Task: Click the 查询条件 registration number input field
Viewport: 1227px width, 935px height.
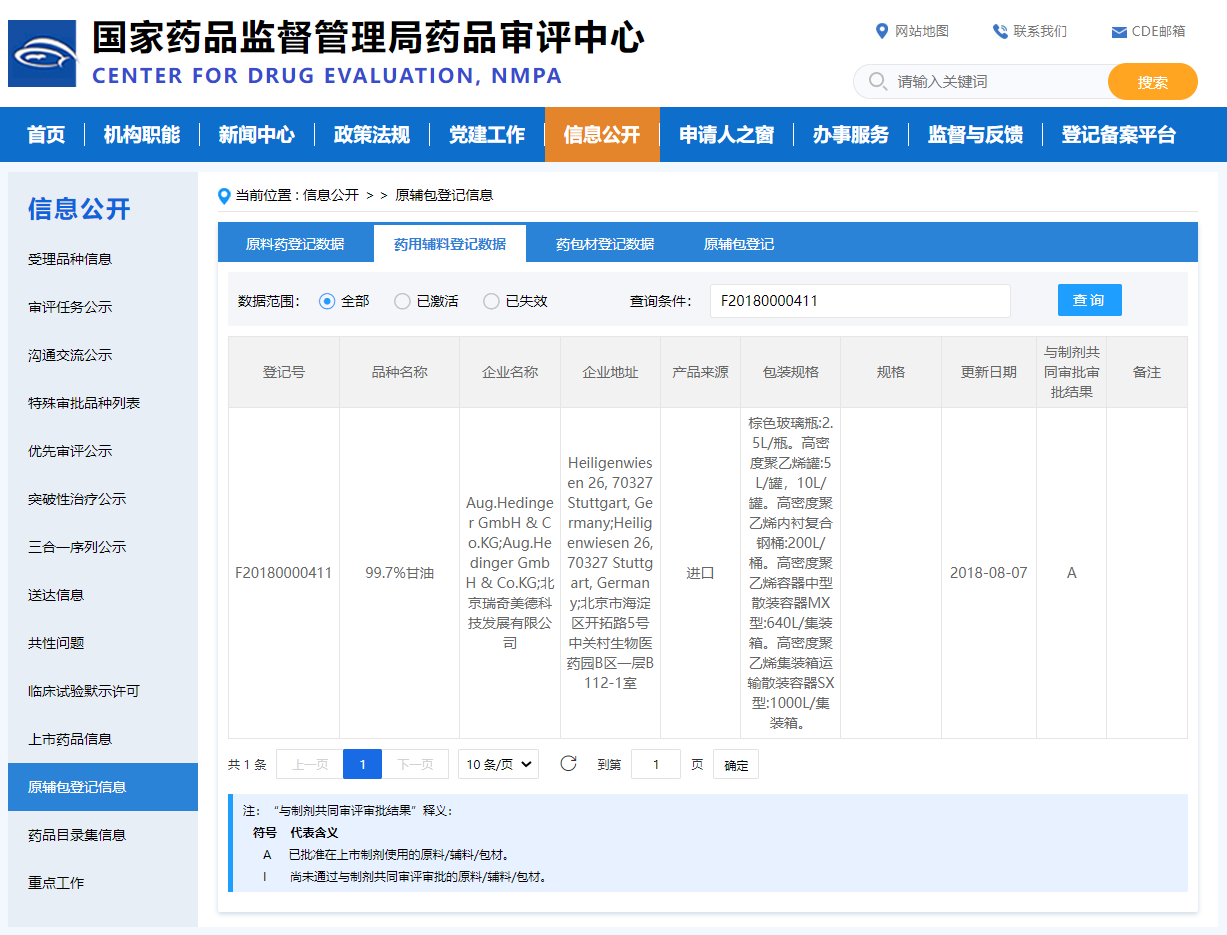Action: click(859, 301)
